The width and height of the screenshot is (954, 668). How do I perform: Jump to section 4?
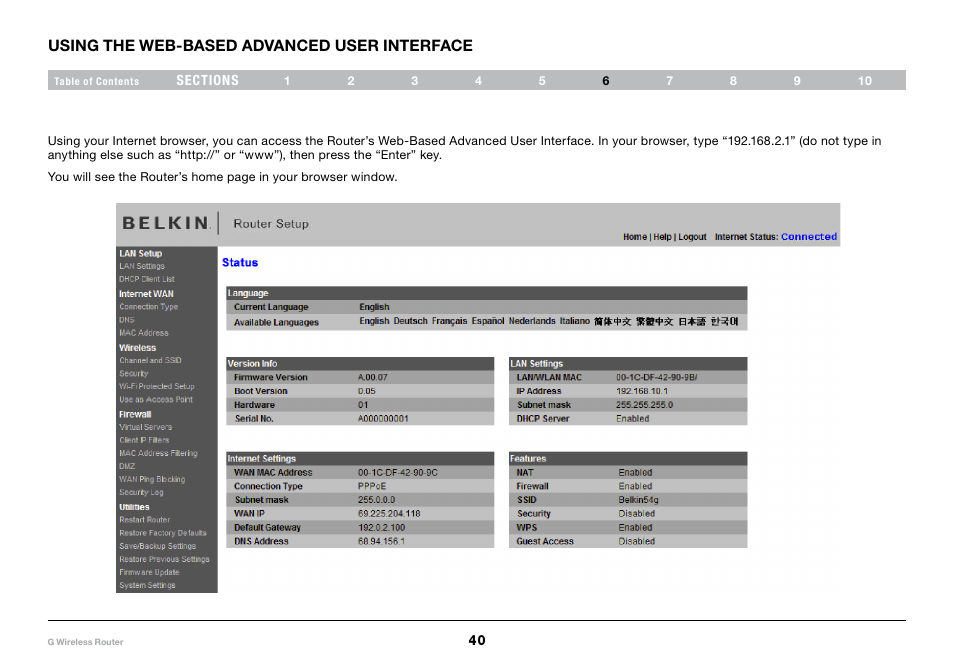(x=478, y=81)
